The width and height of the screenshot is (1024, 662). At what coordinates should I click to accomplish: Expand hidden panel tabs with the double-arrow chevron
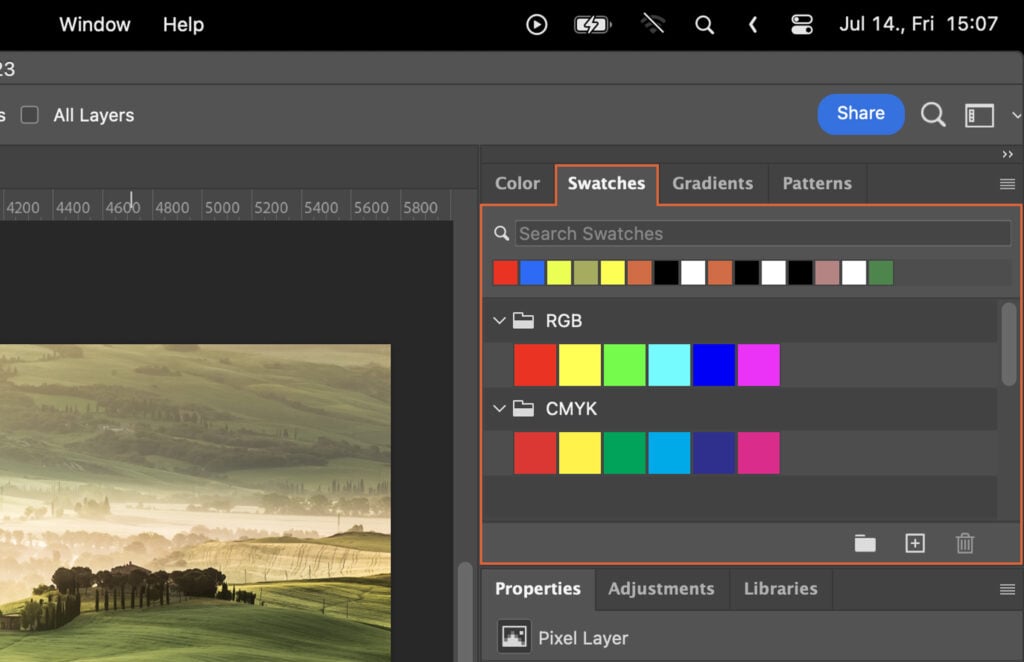[1008, 154]
